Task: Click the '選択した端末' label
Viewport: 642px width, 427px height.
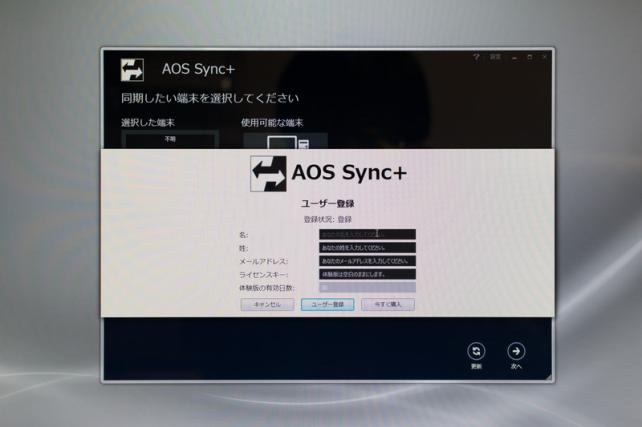Action: click(148, 122)
